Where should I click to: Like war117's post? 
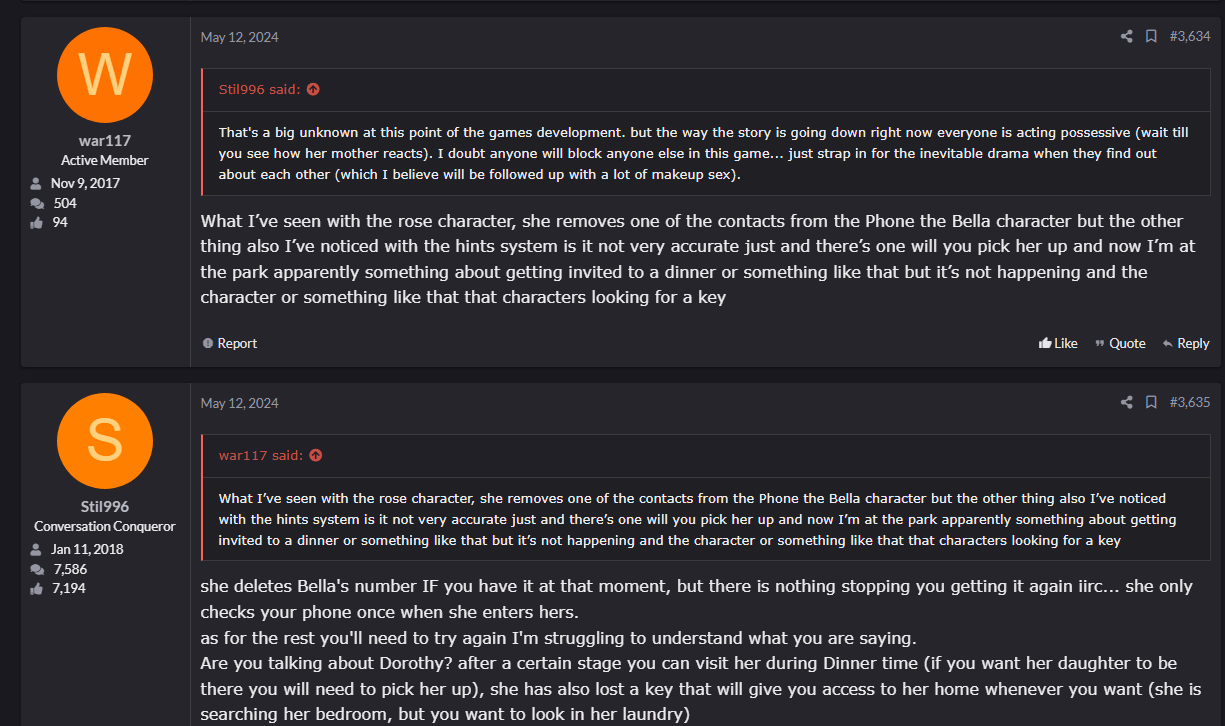[1058, 343]
